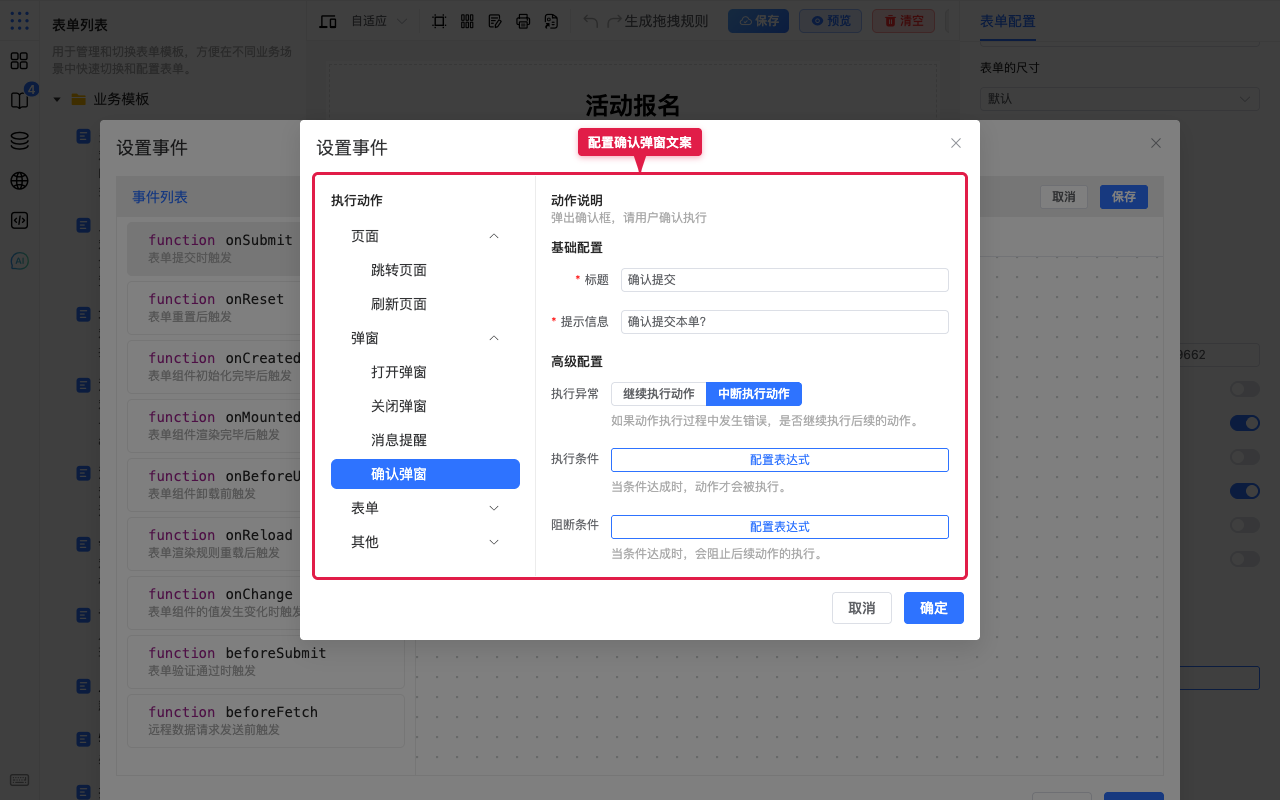The height and width of the screenshot is (800, 1280).
Task: Open the dotted grid app menu icon
Action: pos(19,20)
